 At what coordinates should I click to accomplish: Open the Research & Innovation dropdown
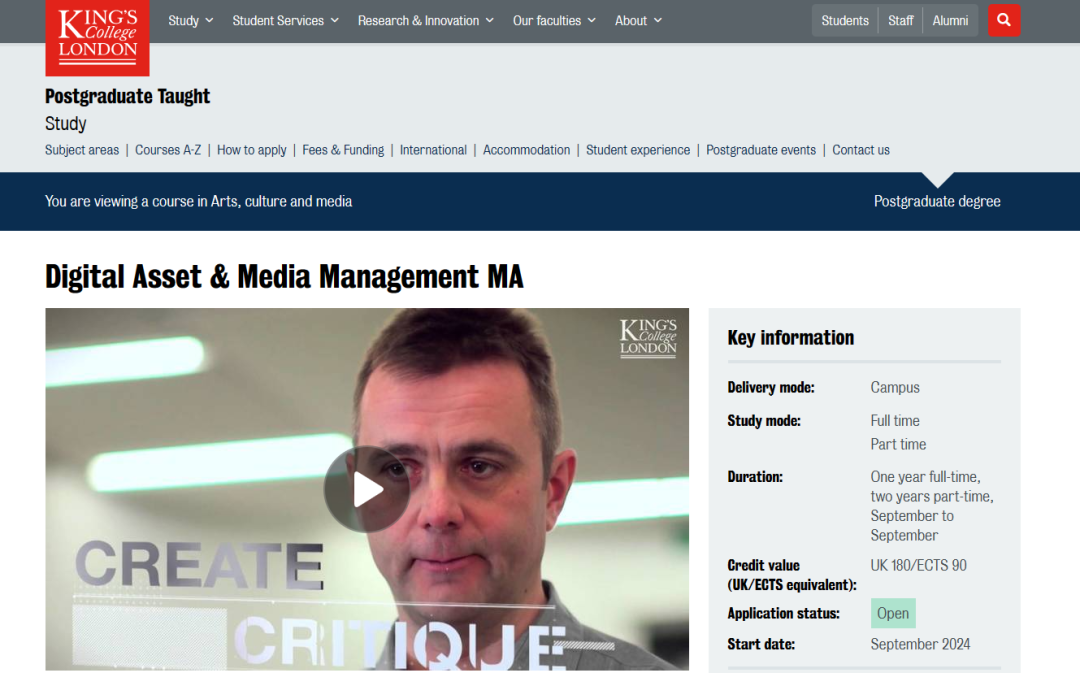click(426, 21)
